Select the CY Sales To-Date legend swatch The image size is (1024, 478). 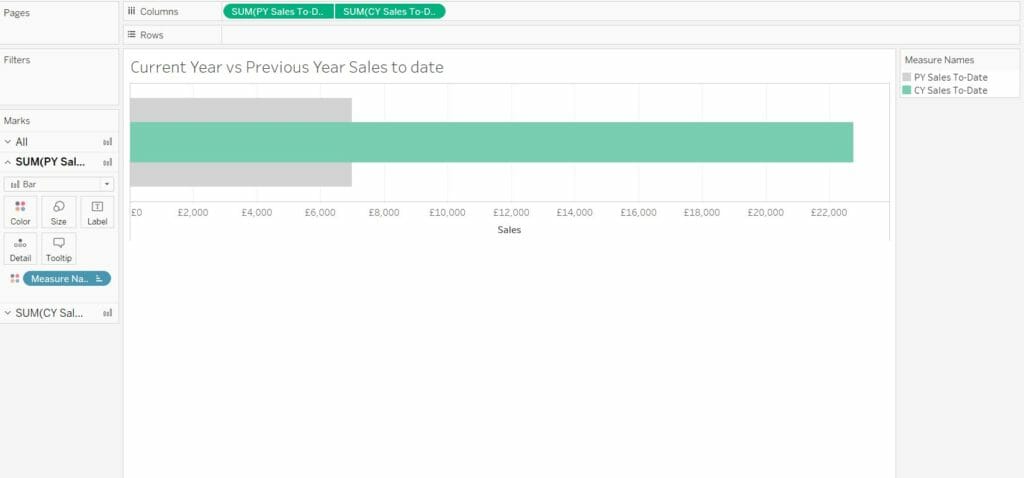tap(906, 90)
